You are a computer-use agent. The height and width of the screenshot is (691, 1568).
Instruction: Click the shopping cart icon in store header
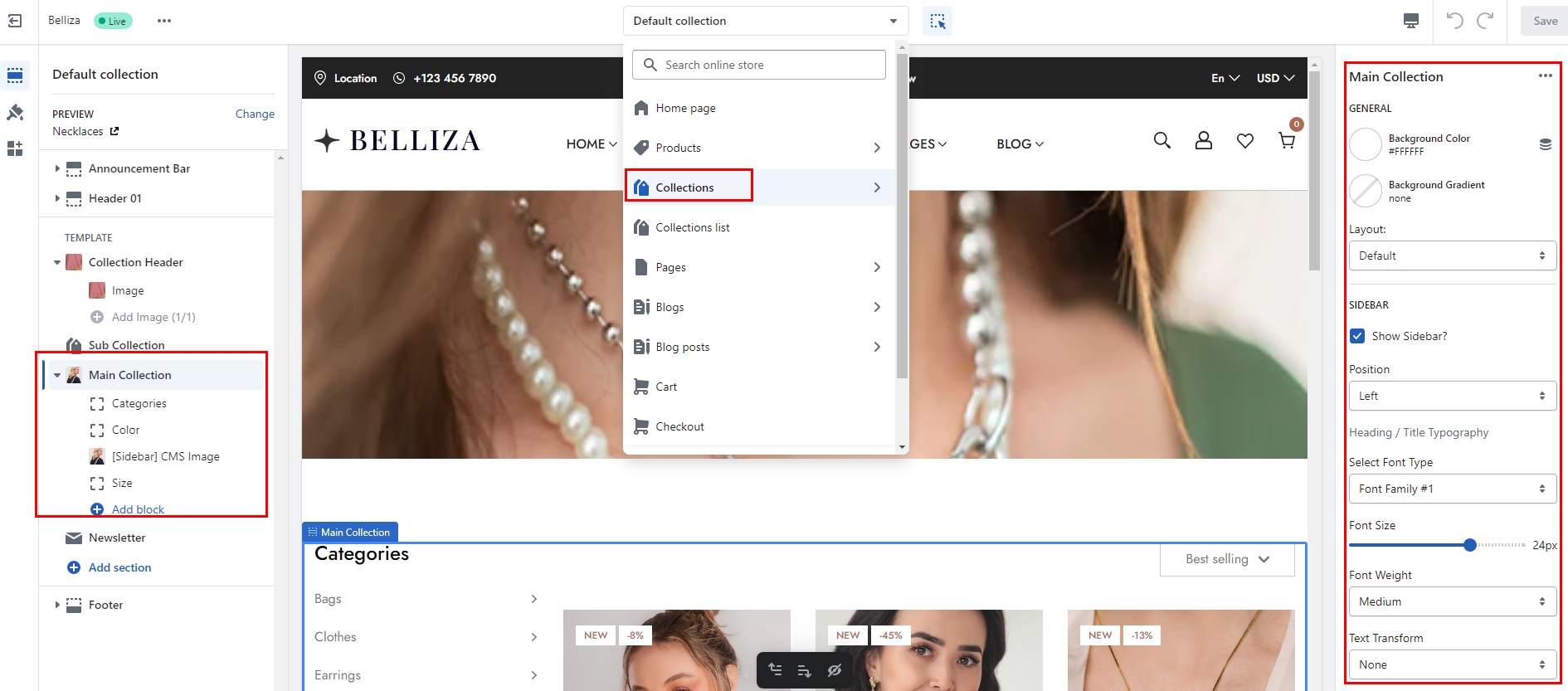point(1287,141)
